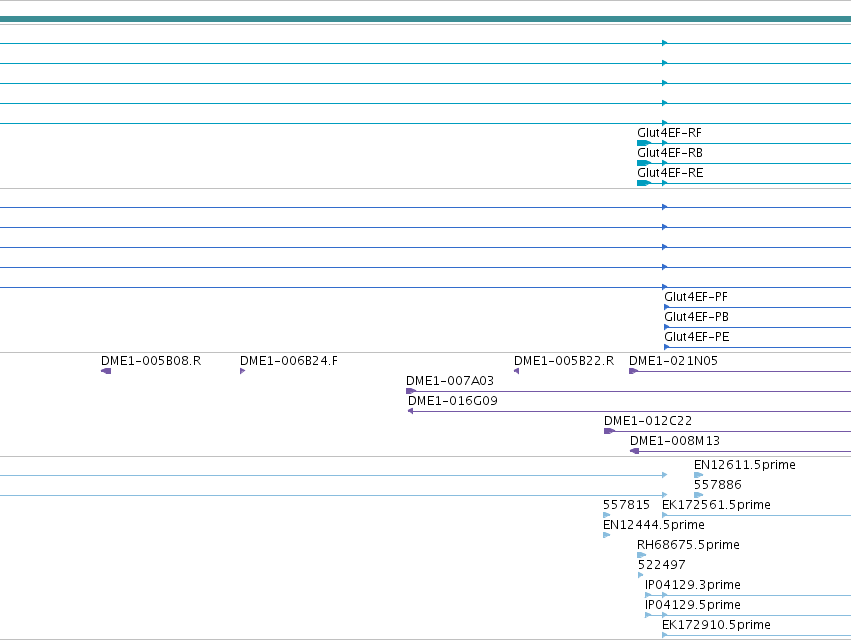Select the EN12611.5prime EST label
The image size is (851, 640).
point(745,465)
